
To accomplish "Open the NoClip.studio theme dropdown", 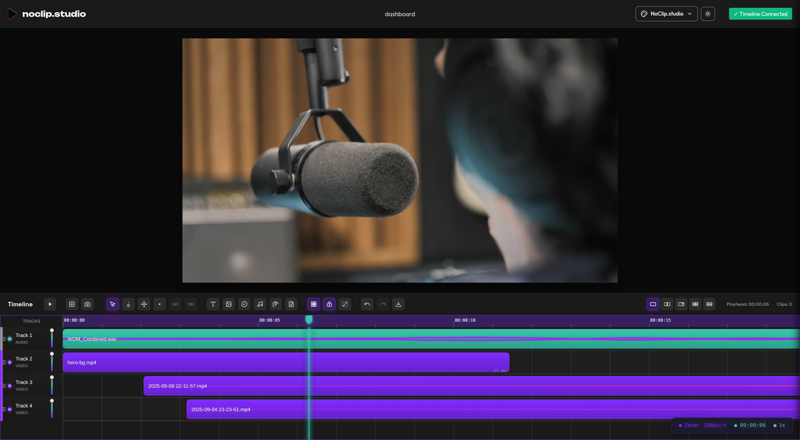I will (x=666, y=14).
